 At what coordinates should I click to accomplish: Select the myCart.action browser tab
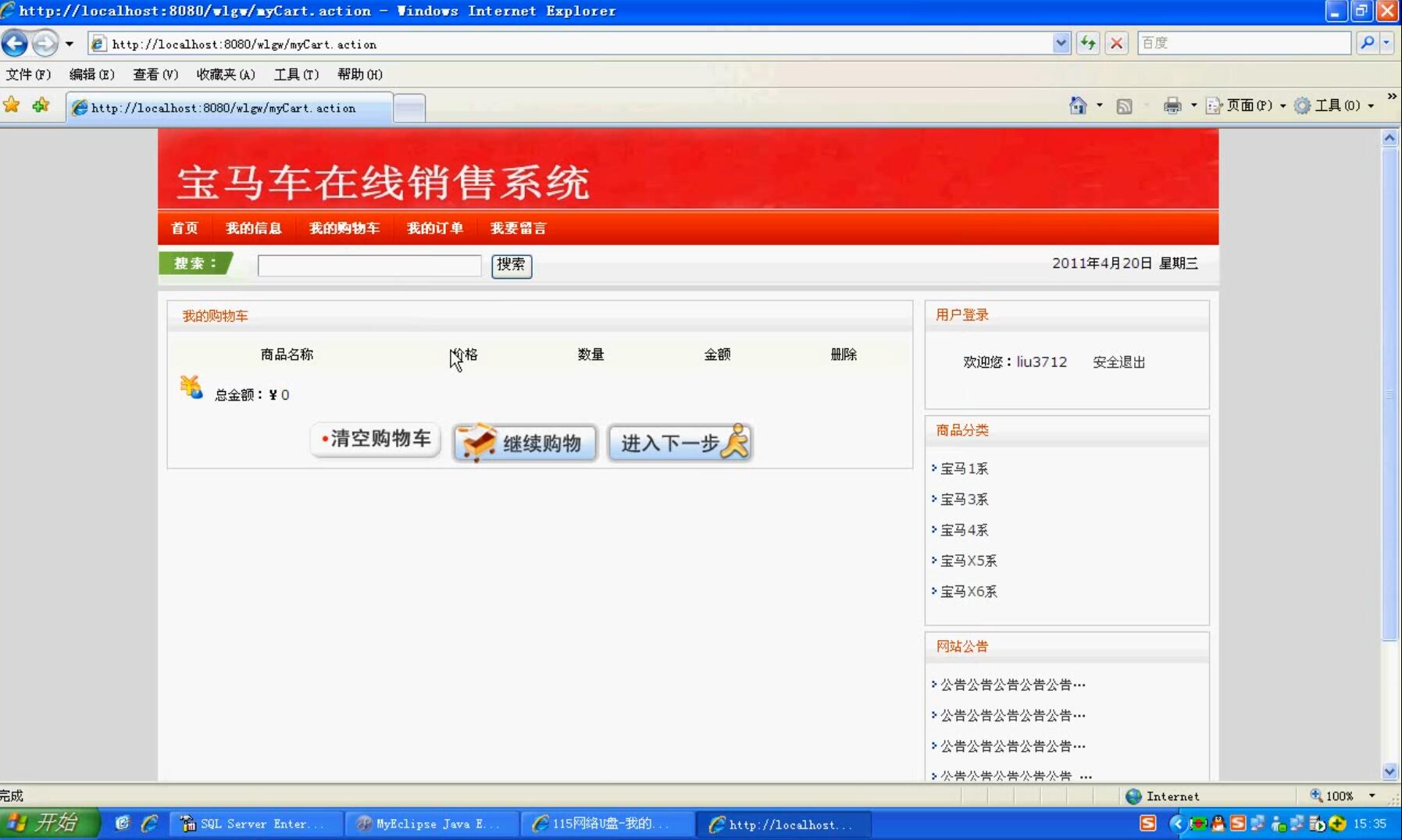[229, 108]
